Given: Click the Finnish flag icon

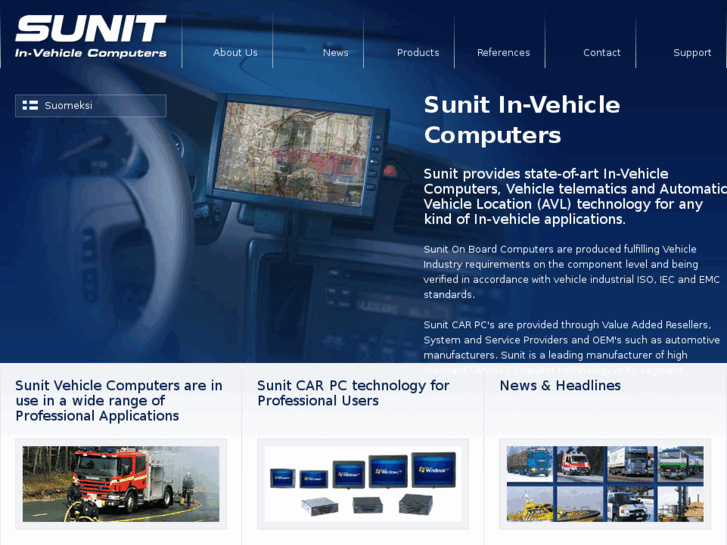Looking at the screenshot, I should pos(30,105).
